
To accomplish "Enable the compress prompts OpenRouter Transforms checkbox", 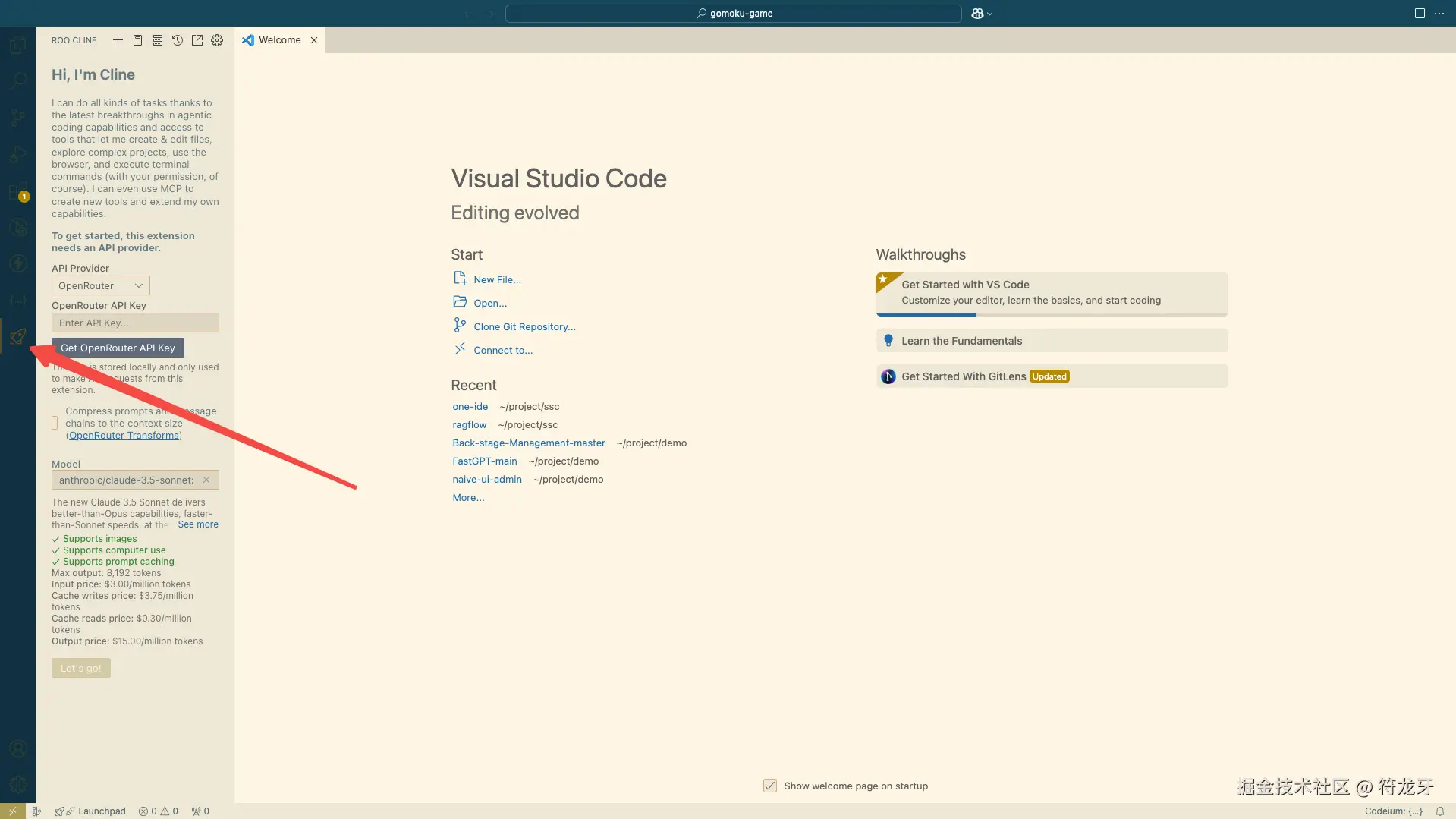I will point(55,423).
